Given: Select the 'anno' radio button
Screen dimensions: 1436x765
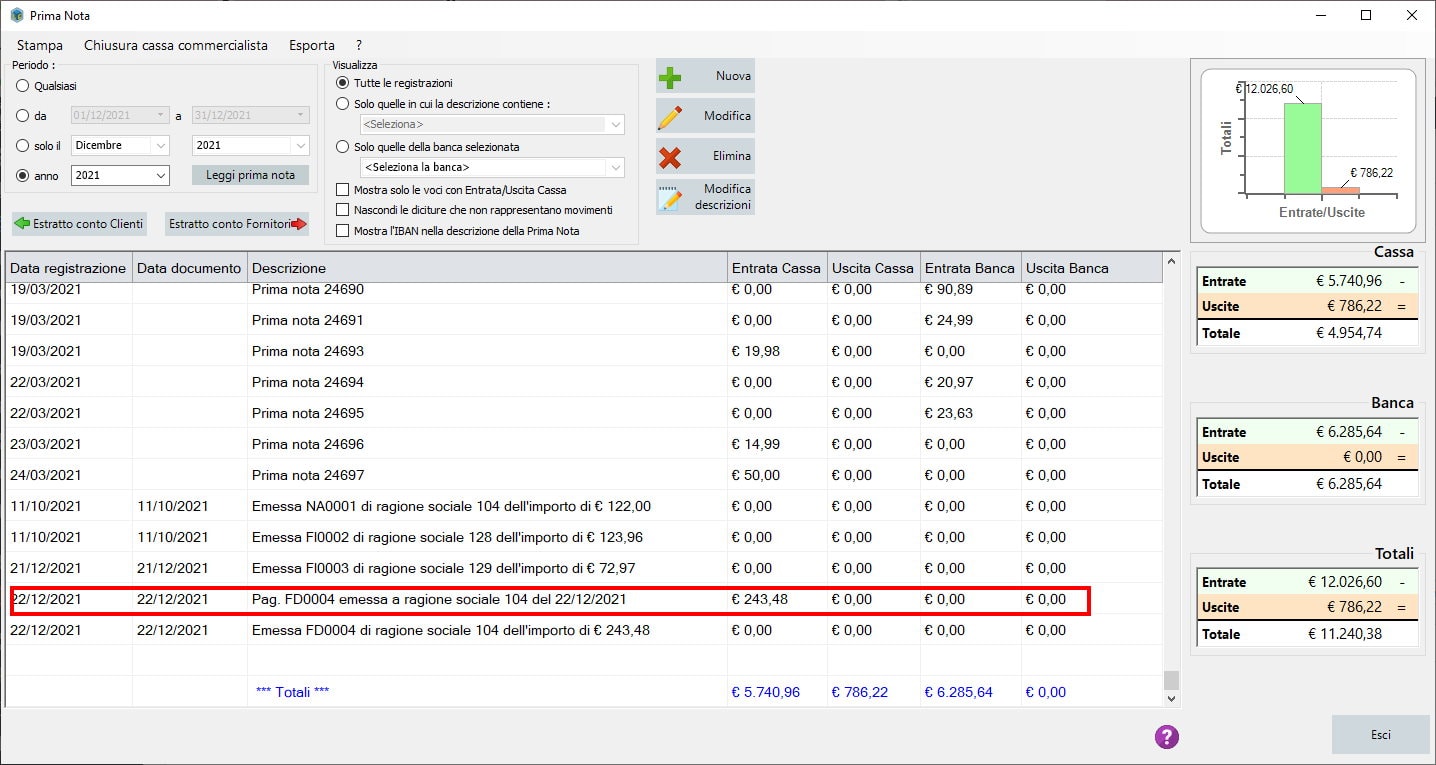Looking at the screenshot, I should (23, 176).
